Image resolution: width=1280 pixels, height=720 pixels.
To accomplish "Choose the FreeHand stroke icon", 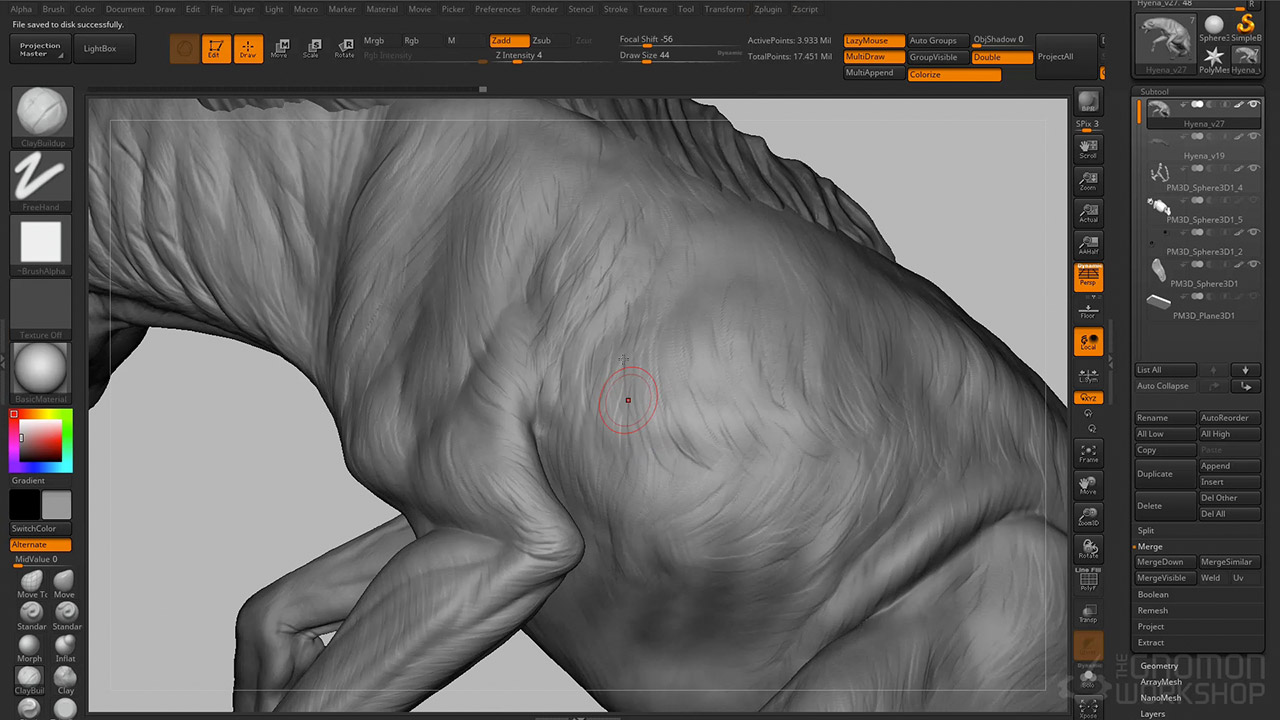I will pyautogui.click(x=41, y=177).
